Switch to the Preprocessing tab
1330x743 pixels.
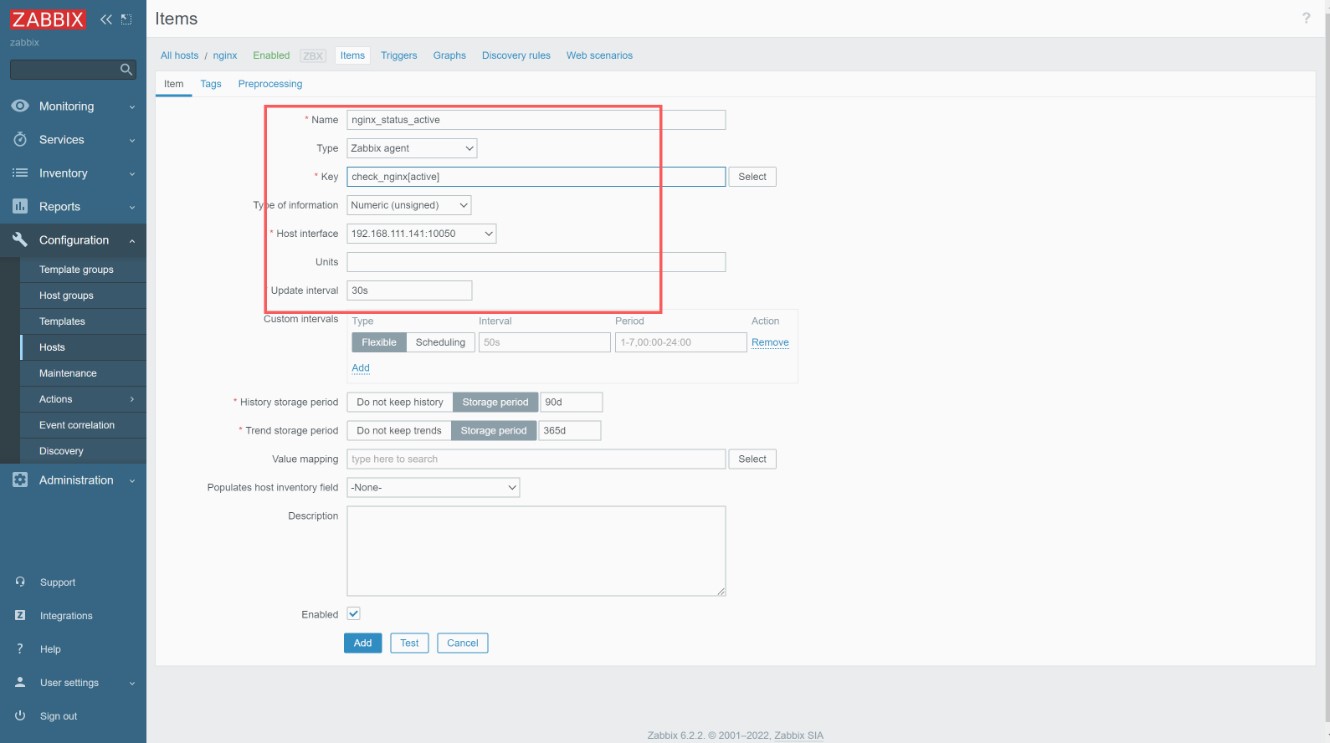click(270, 84)
